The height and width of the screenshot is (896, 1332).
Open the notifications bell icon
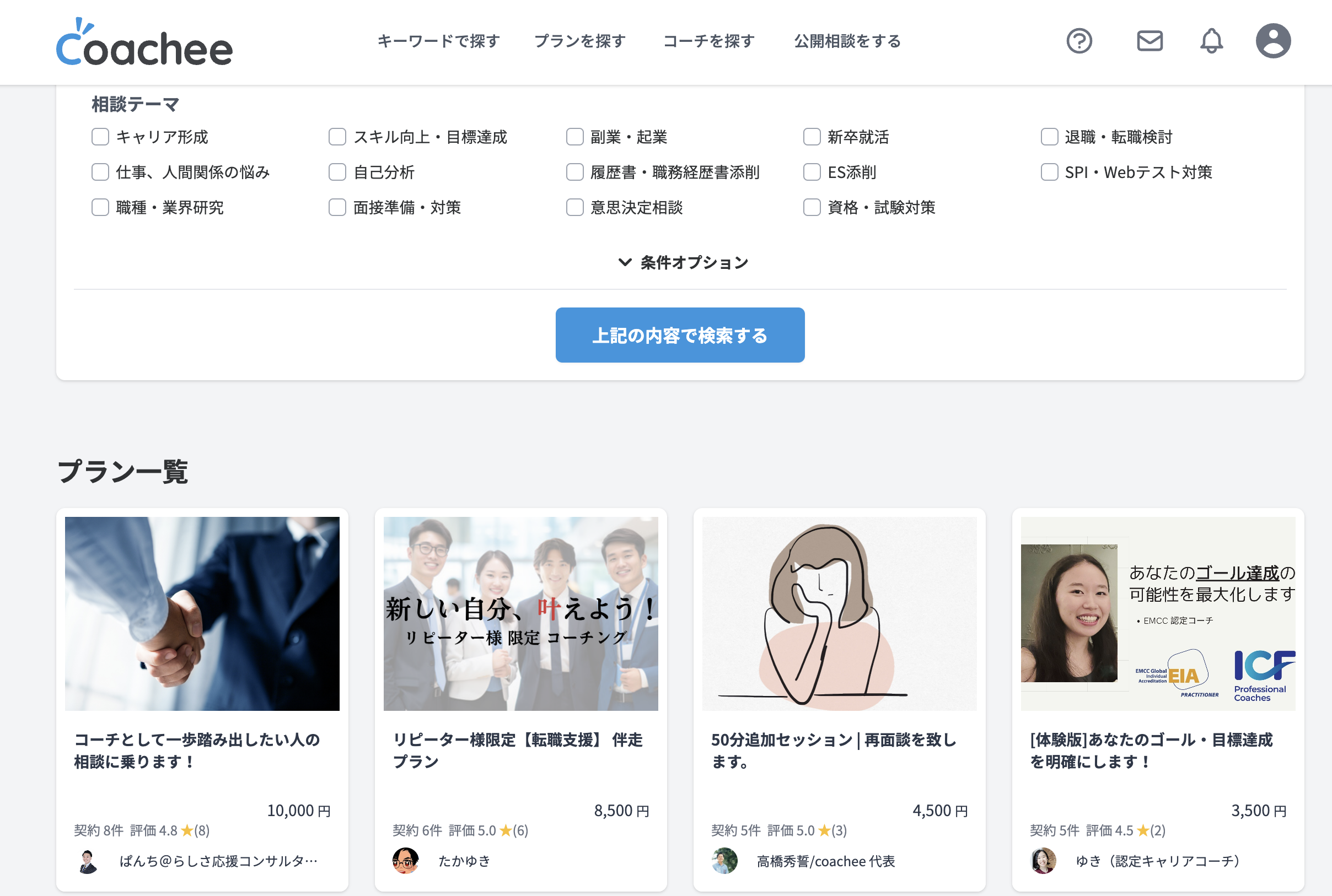(x=1211, y=41)
